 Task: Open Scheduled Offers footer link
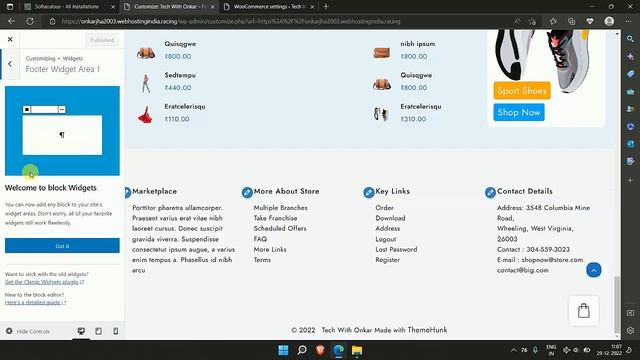280,229
